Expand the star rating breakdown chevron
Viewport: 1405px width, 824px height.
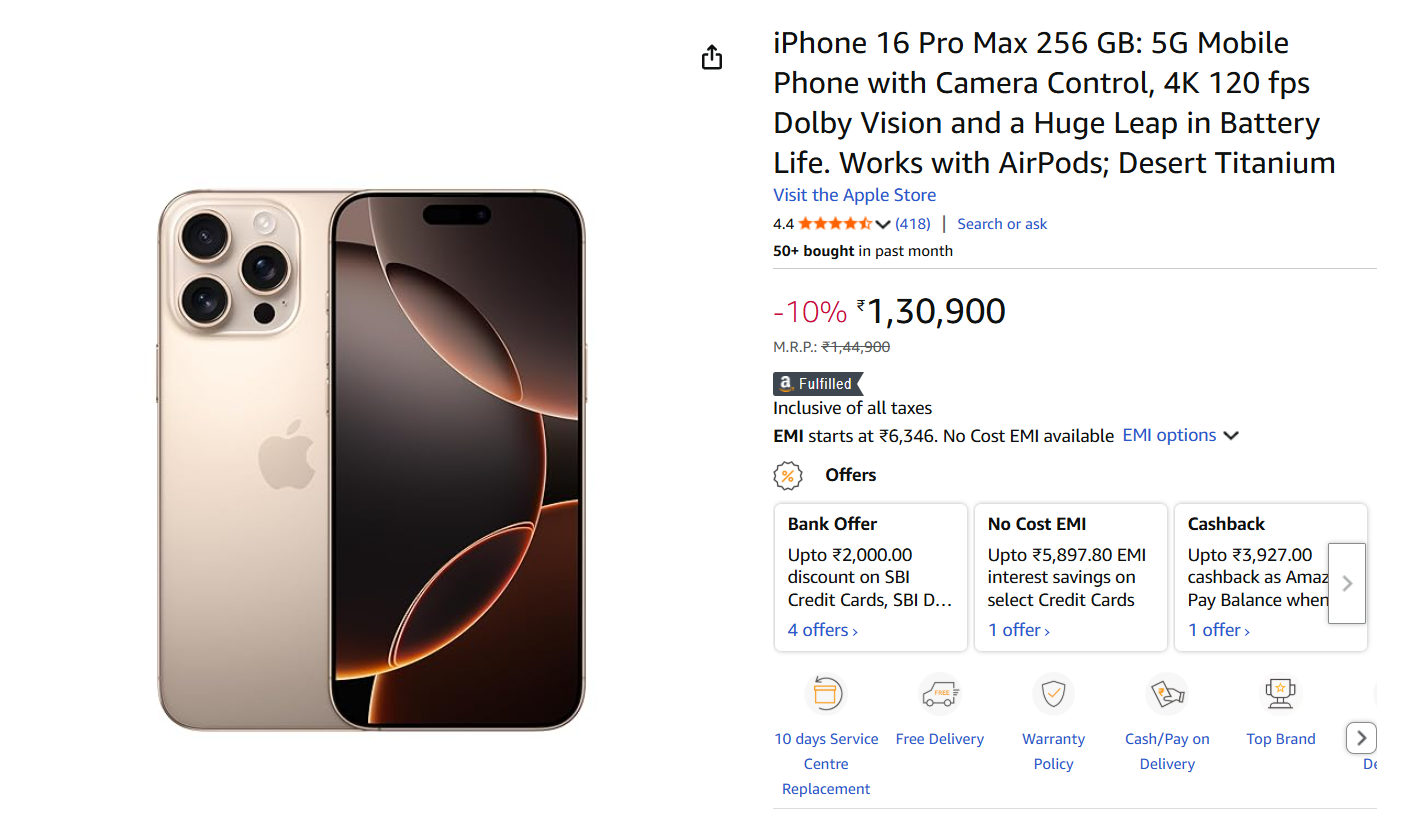coord(882,224)
